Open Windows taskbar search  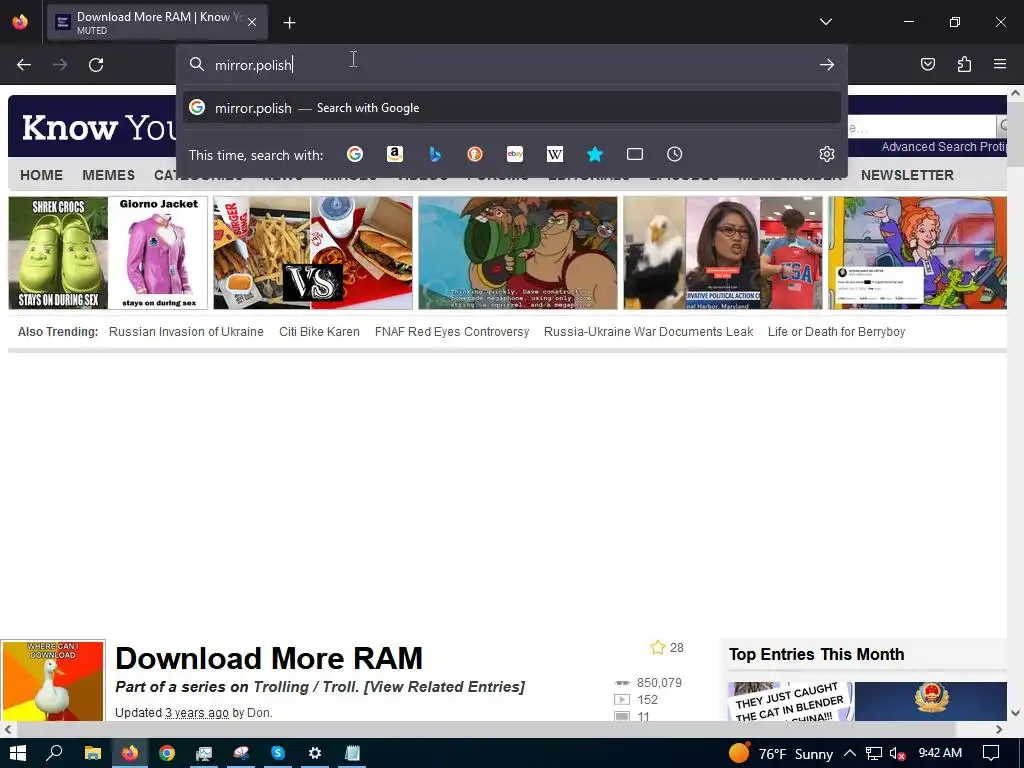(x=54, y=753)
